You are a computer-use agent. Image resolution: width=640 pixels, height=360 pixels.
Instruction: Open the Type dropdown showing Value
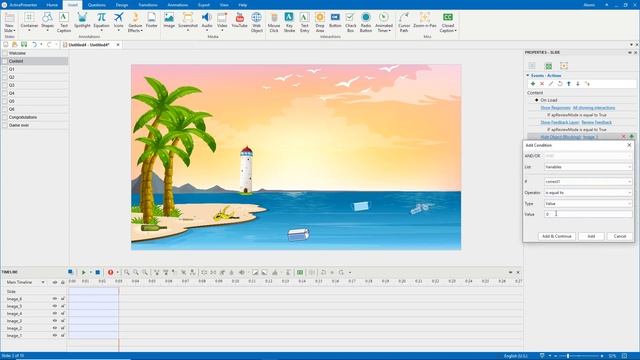pyautogui.click(x=588, y=203)
